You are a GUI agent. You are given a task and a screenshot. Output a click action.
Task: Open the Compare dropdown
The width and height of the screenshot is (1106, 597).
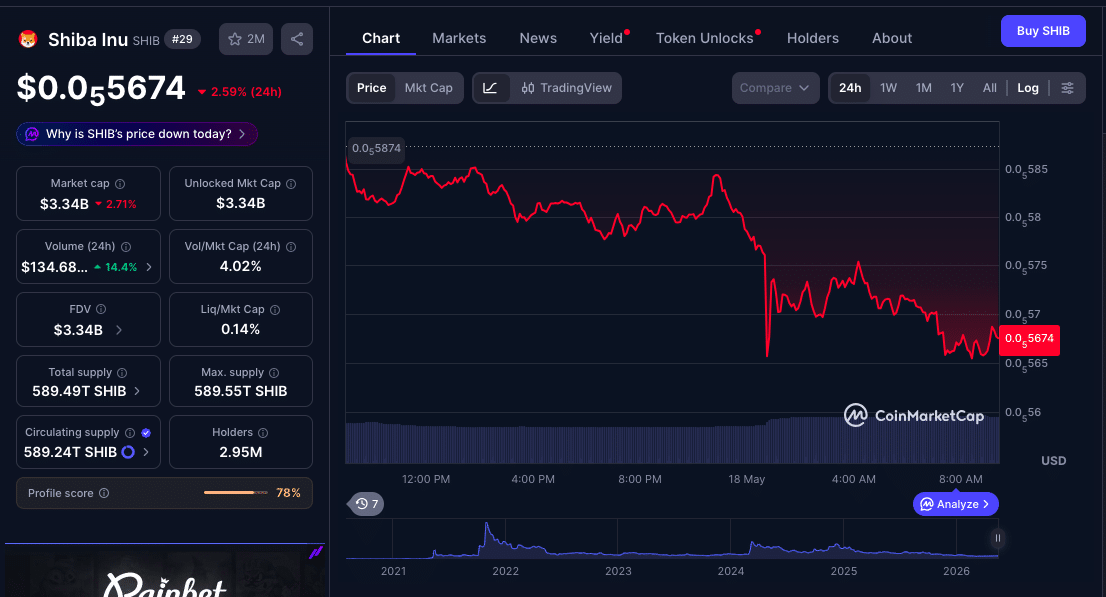(775, 88)
